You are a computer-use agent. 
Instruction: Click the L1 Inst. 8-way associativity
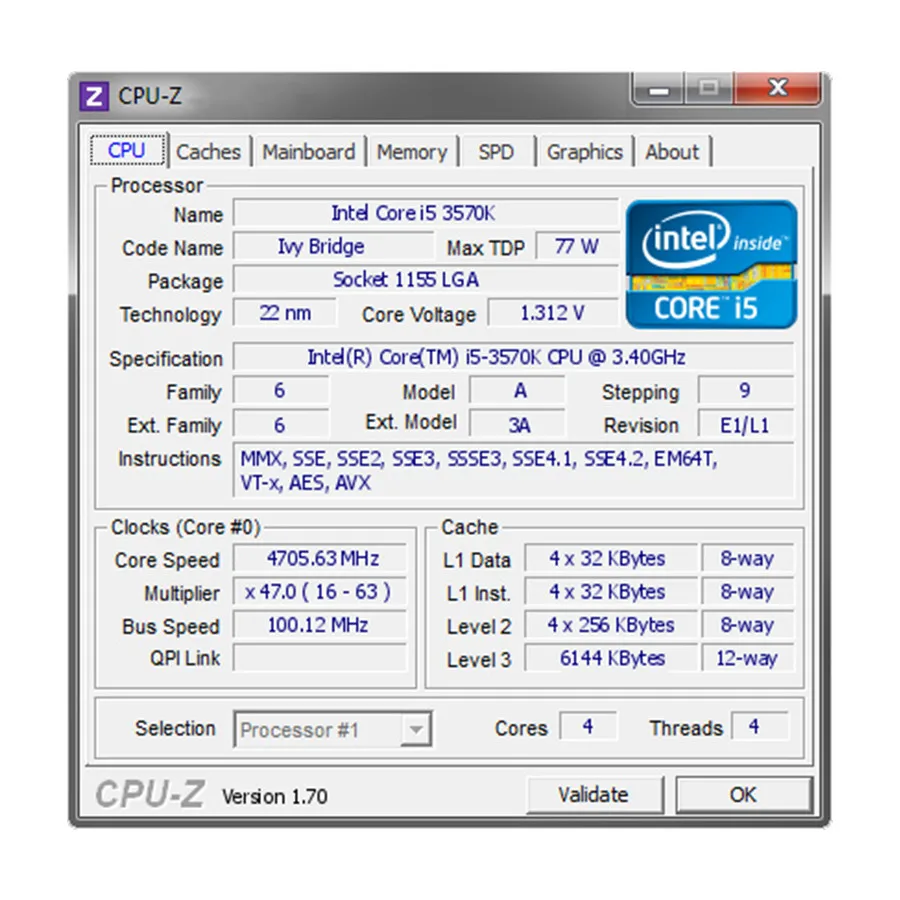tap(747, 592)
